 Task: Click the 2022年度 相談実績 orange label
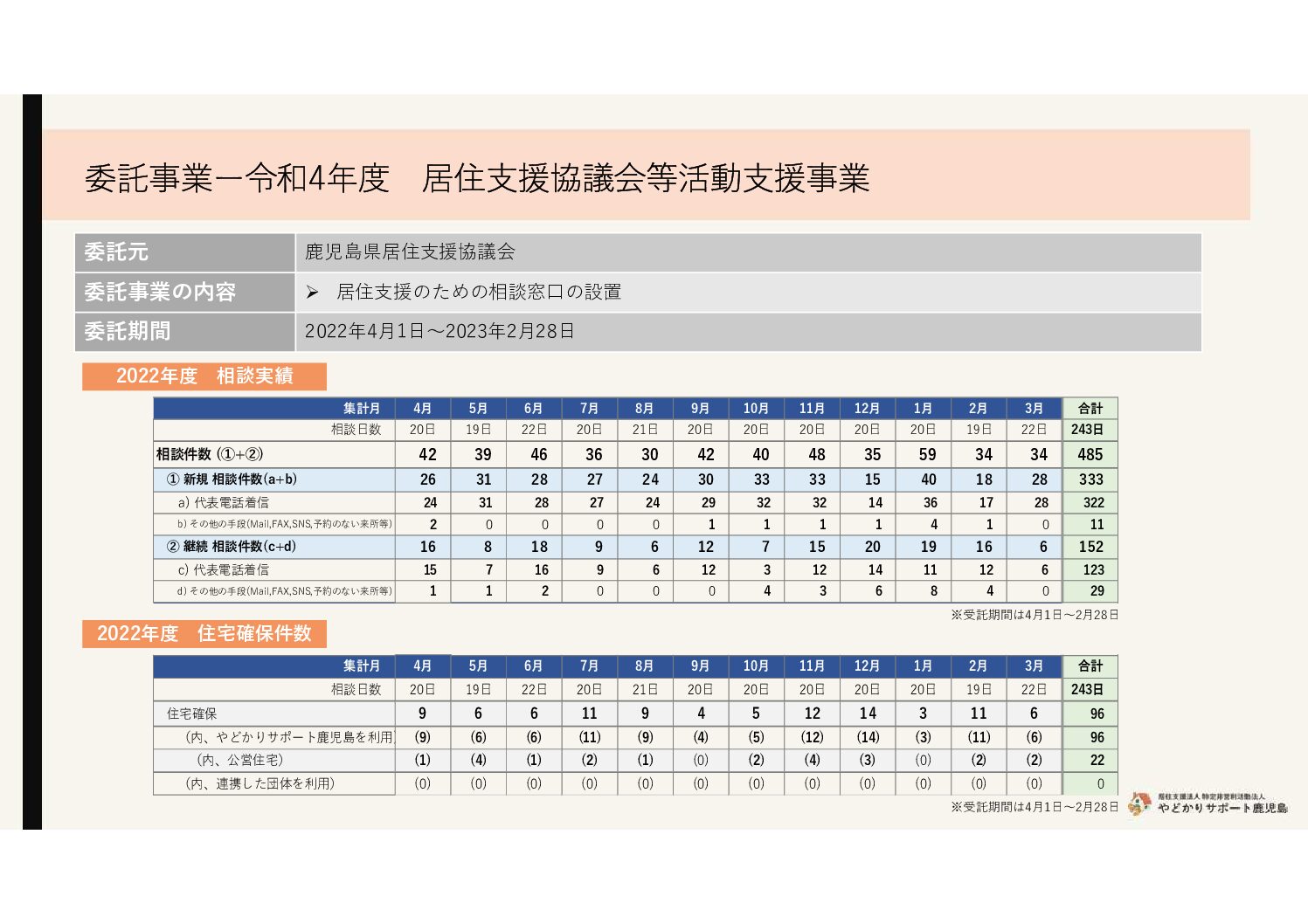point(204,376)
